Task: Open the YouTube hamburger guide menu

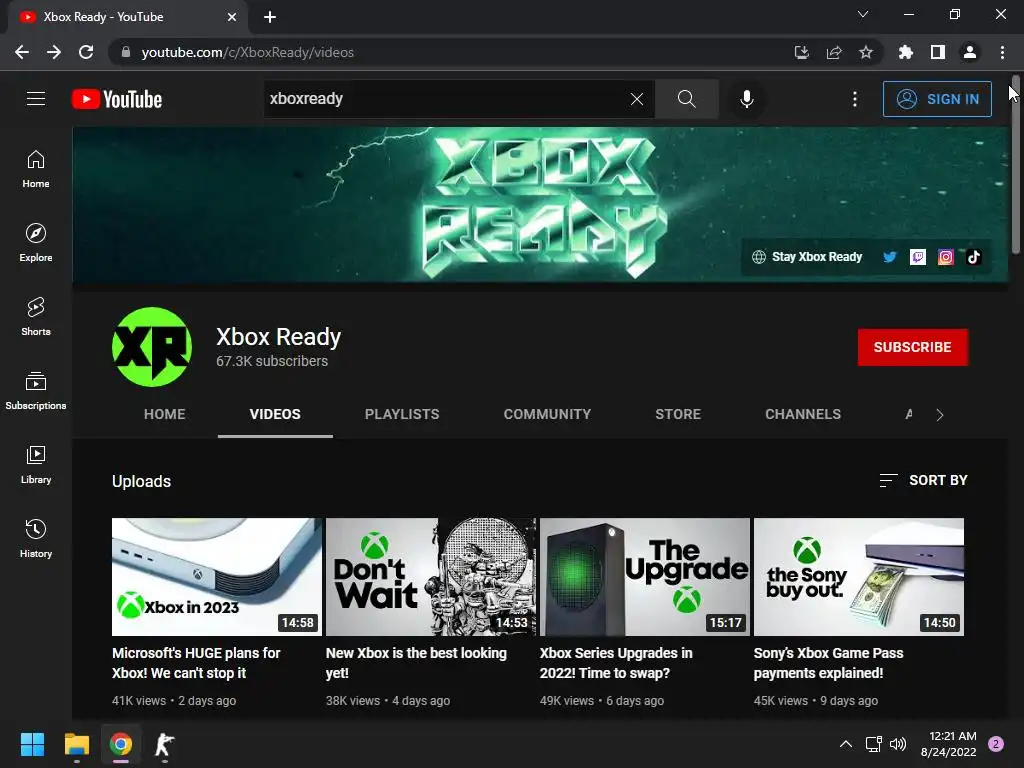Action: click(36, 99)
